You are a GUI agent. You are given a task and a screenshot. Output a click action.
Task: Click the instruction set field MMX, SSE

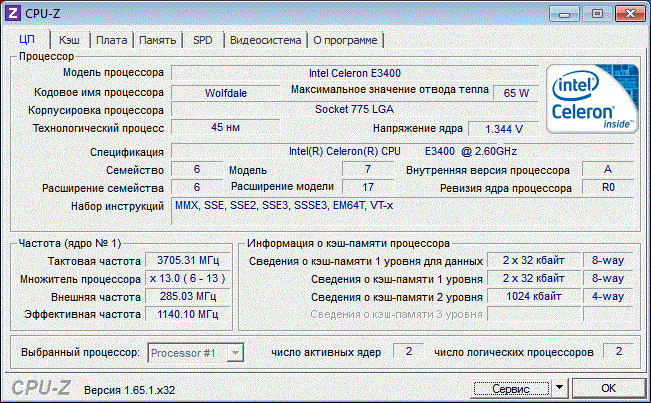(x=402, y=211)
